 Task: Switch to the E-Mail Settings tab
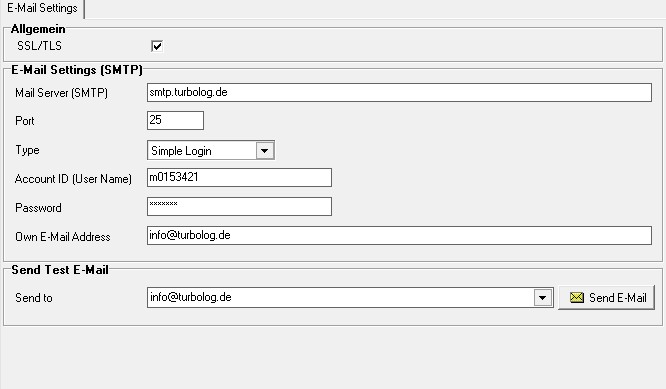(x=42, y=8)
